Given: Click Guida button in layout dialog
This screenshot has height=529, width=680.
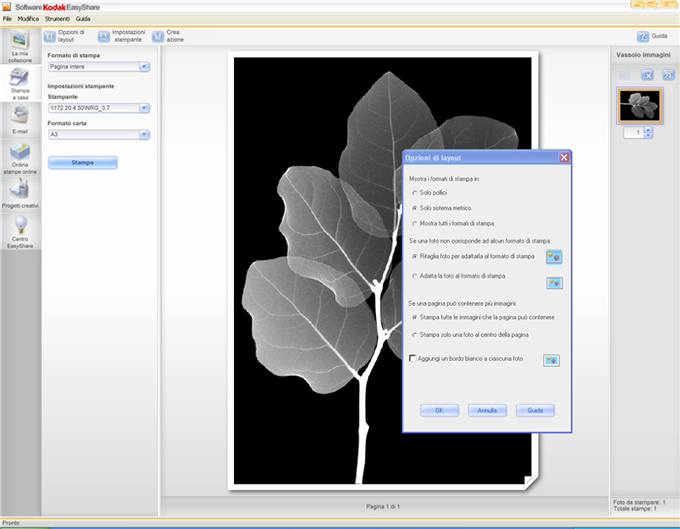Looking at the screenshot, I should 535,410.
